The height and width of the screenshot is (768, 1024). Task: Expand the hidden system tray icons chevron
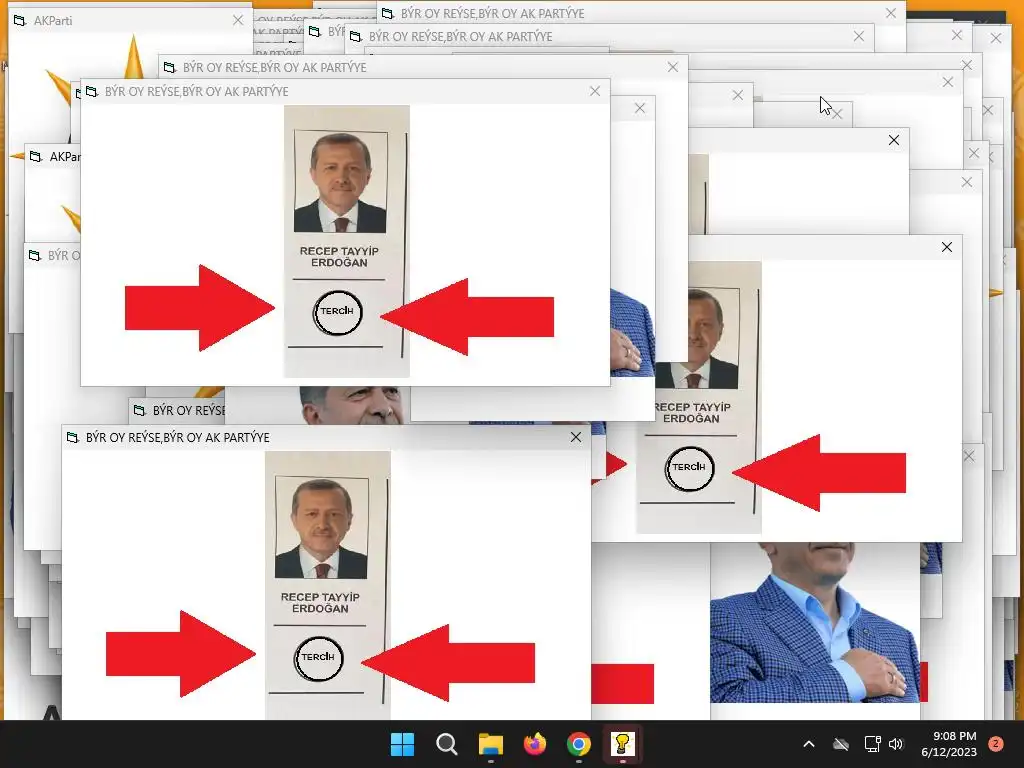pyautogui.click(x=808, y=744)
